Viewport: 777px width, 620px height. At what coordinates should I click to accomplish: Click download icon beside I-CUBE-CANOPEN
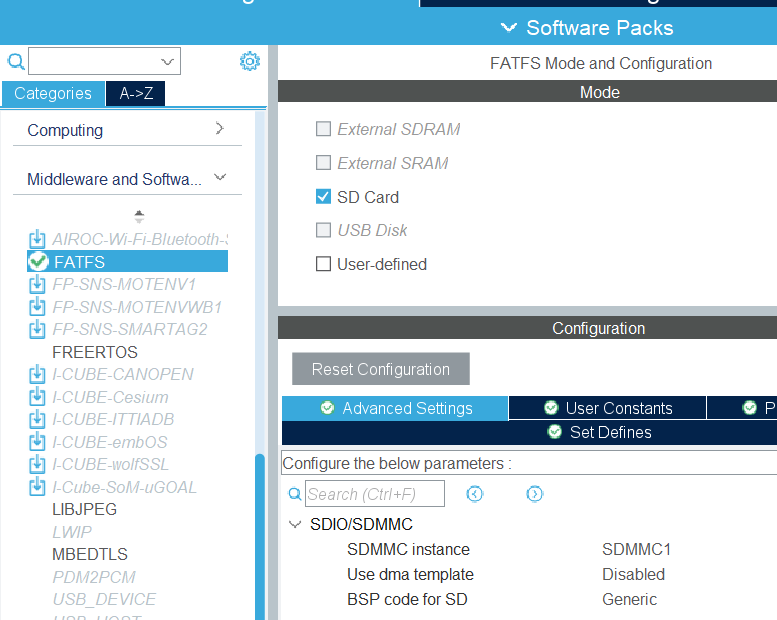[37, 374]
